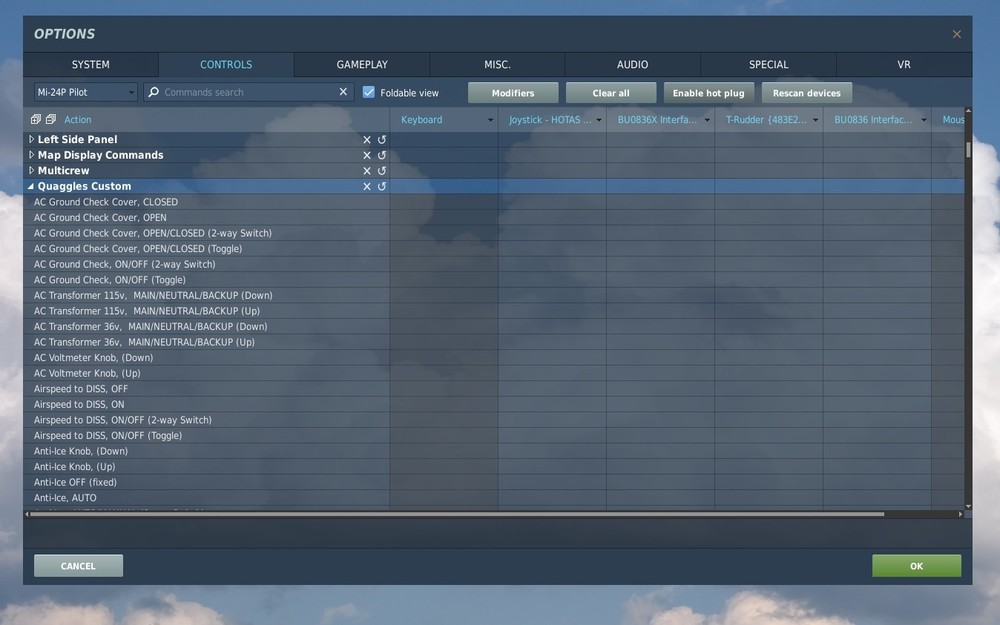This screenshot has height=625, width=1000.
Task: Expand the Map Display Commands category
Action: [31, 155]
